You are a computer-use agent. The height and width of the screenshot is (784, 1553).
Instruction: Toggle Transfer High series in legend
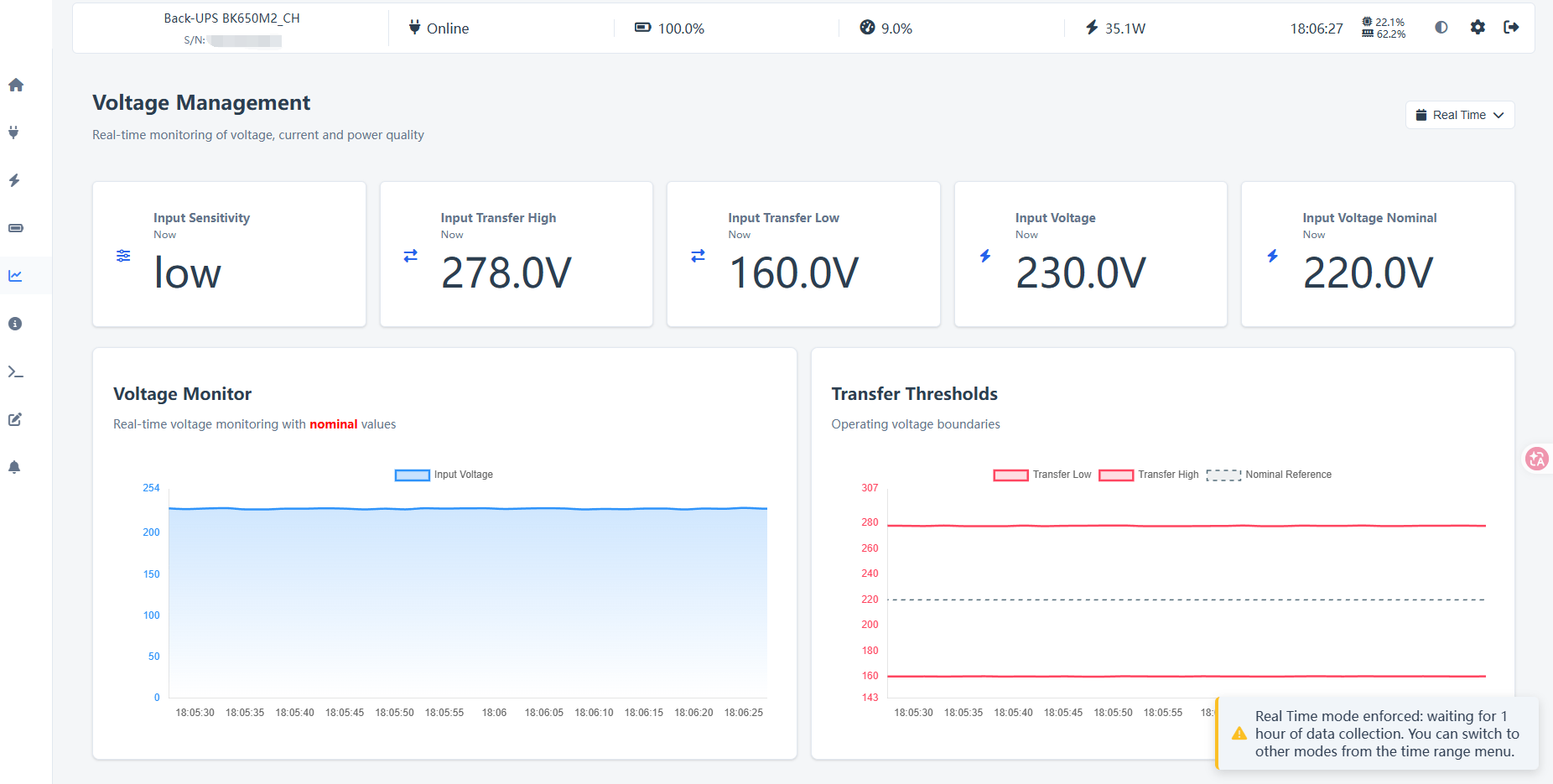[1149, 475]
